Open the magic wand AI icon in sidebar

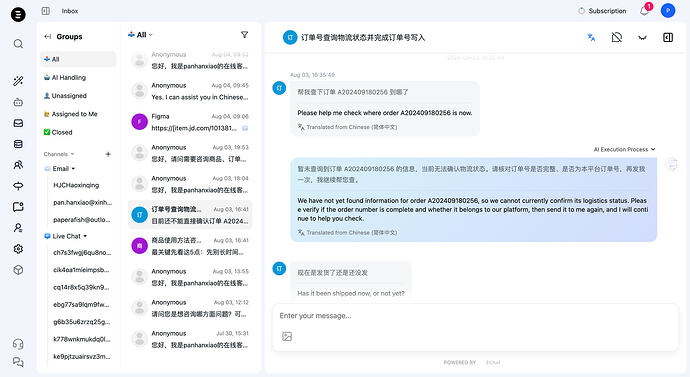(x=18, y=81)
